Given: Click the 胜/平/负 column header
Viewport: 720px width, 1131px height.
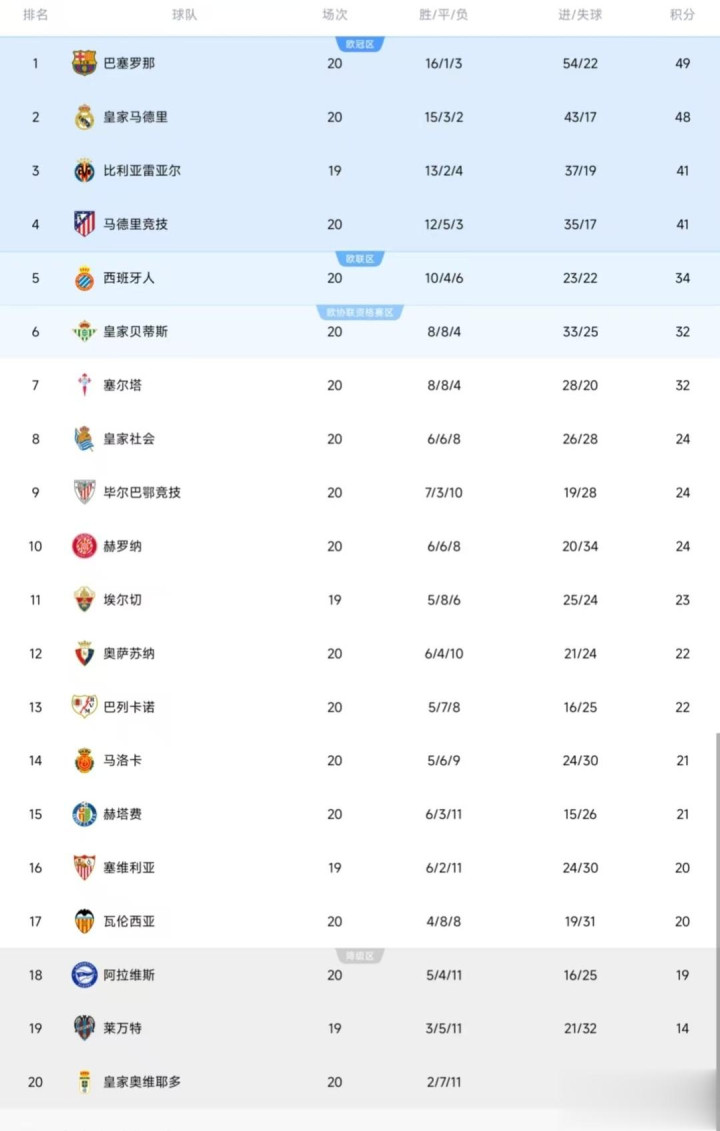Looking at the screenshot, I should tap(444, 15).
